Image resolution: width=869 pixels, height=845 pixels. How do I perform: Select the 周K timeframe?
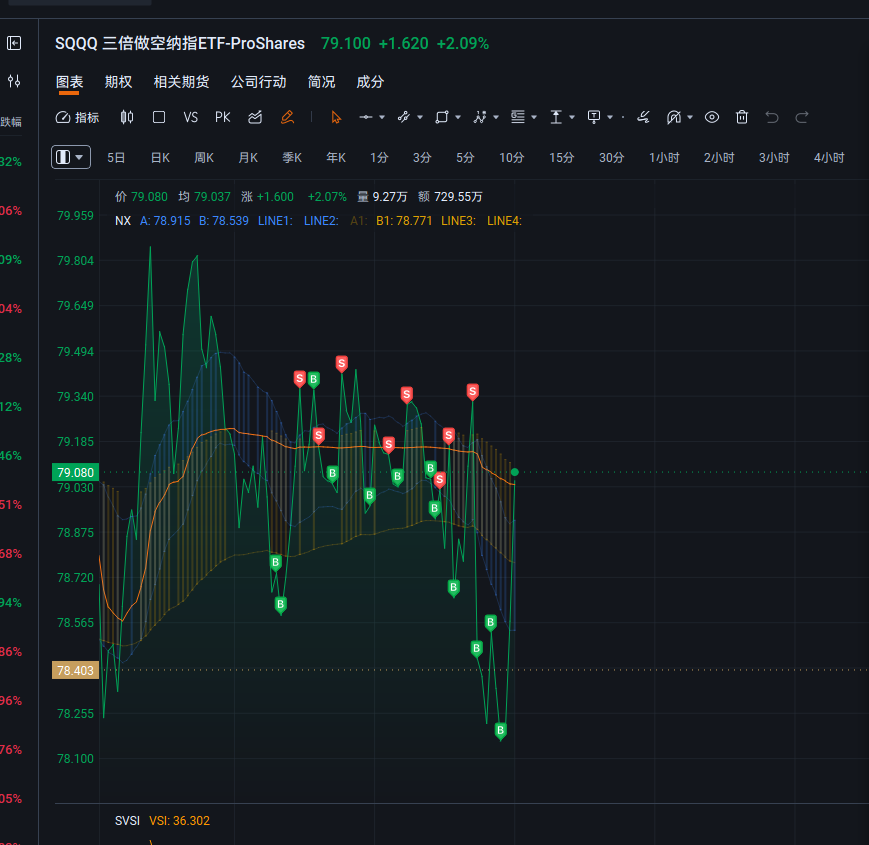pos(204,158)
